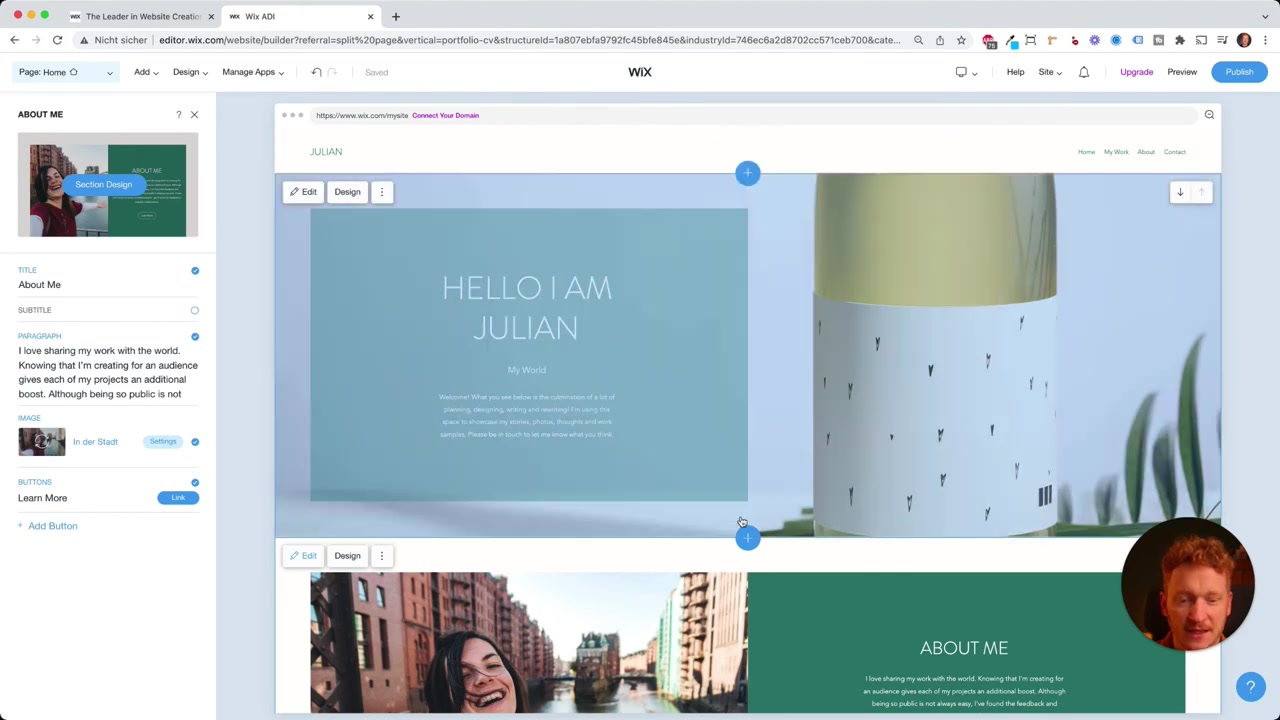Screen dimensions: 1280x720
Task: Click Section Design on the thumbnail
Action: coord(103,185)
